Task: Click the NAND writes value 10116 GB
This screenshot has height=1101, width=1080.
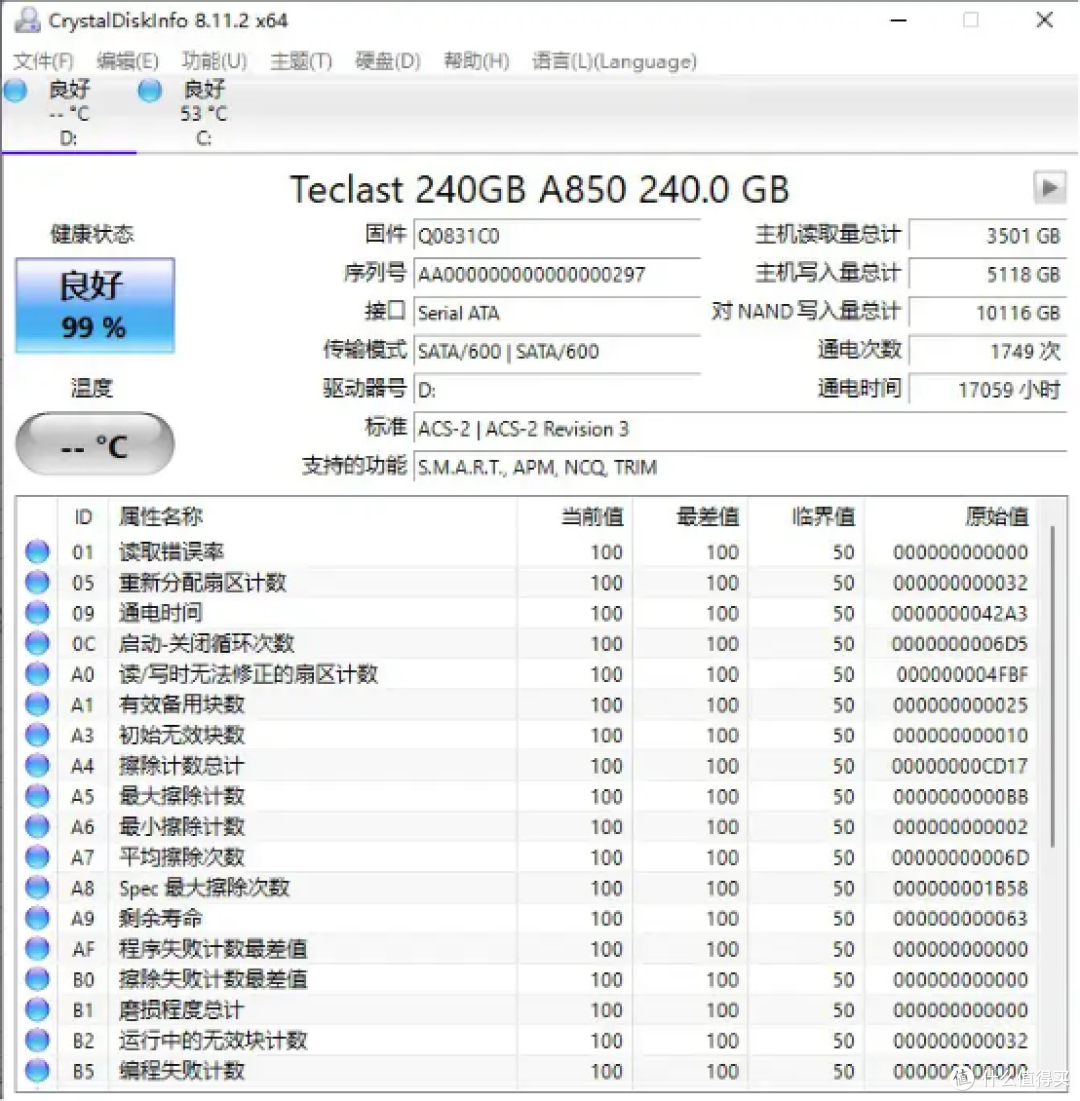Action: (x=987, y=313)
